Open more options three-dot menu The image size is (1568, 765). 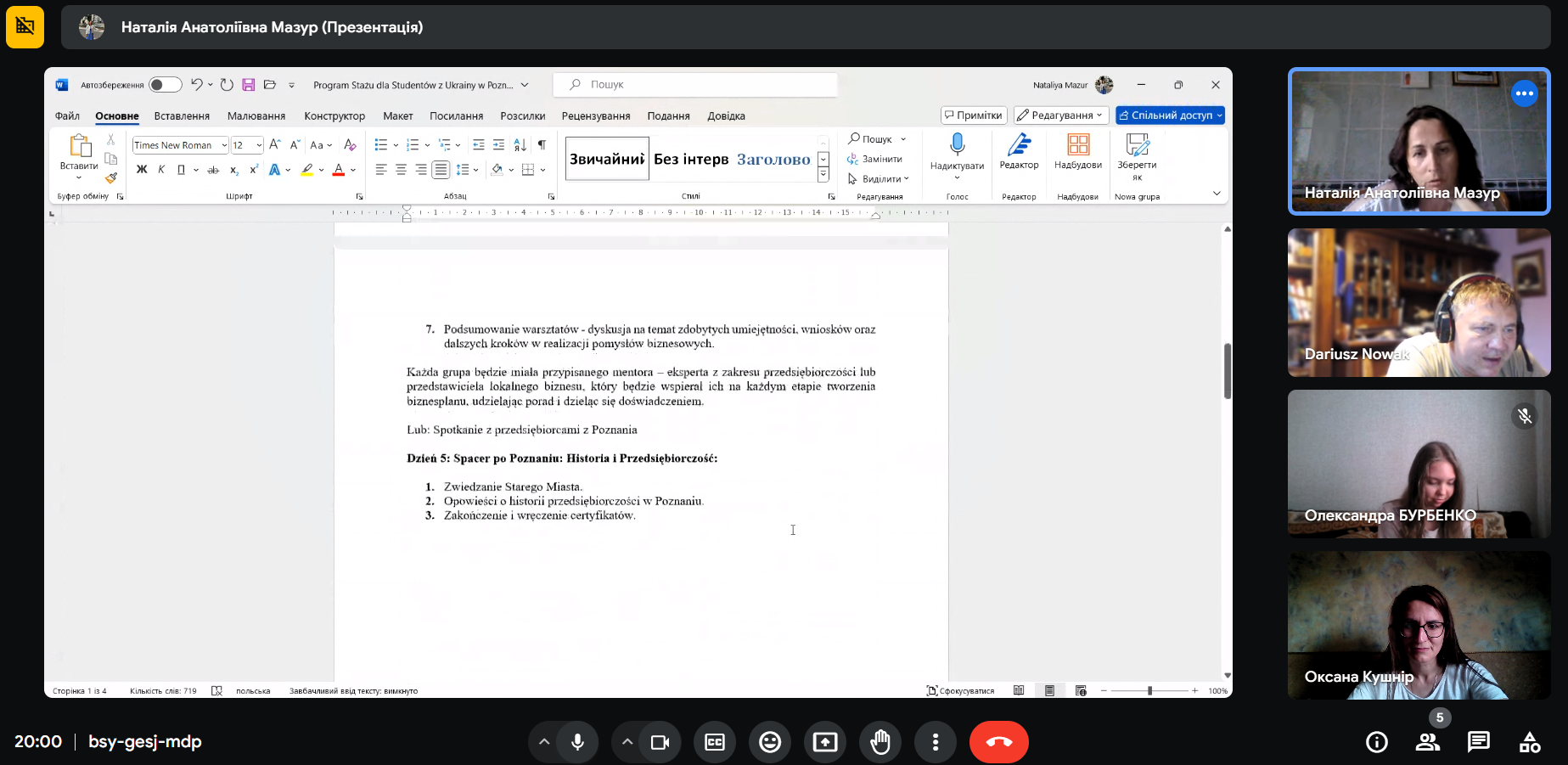(936, 742)
